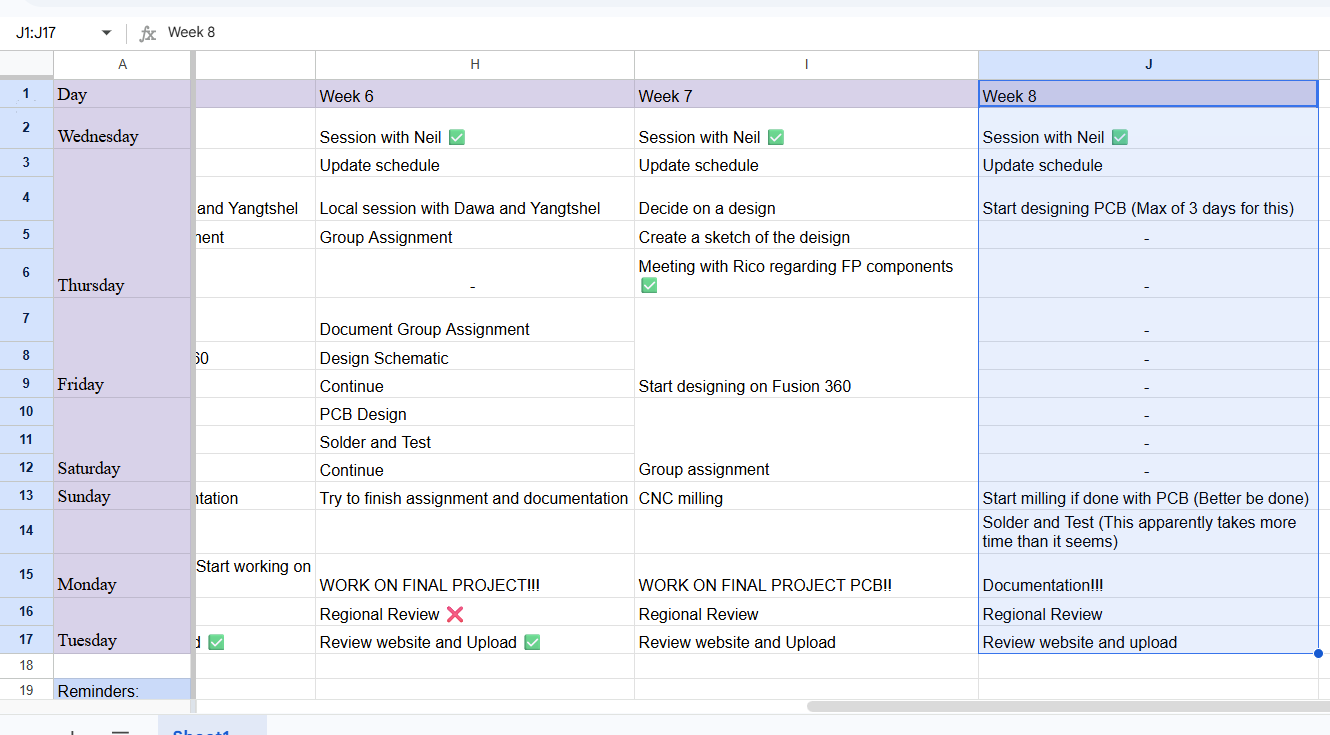
Task: Click green checkmark under Week 7 Rico meeting
Action: coord(649,284)
